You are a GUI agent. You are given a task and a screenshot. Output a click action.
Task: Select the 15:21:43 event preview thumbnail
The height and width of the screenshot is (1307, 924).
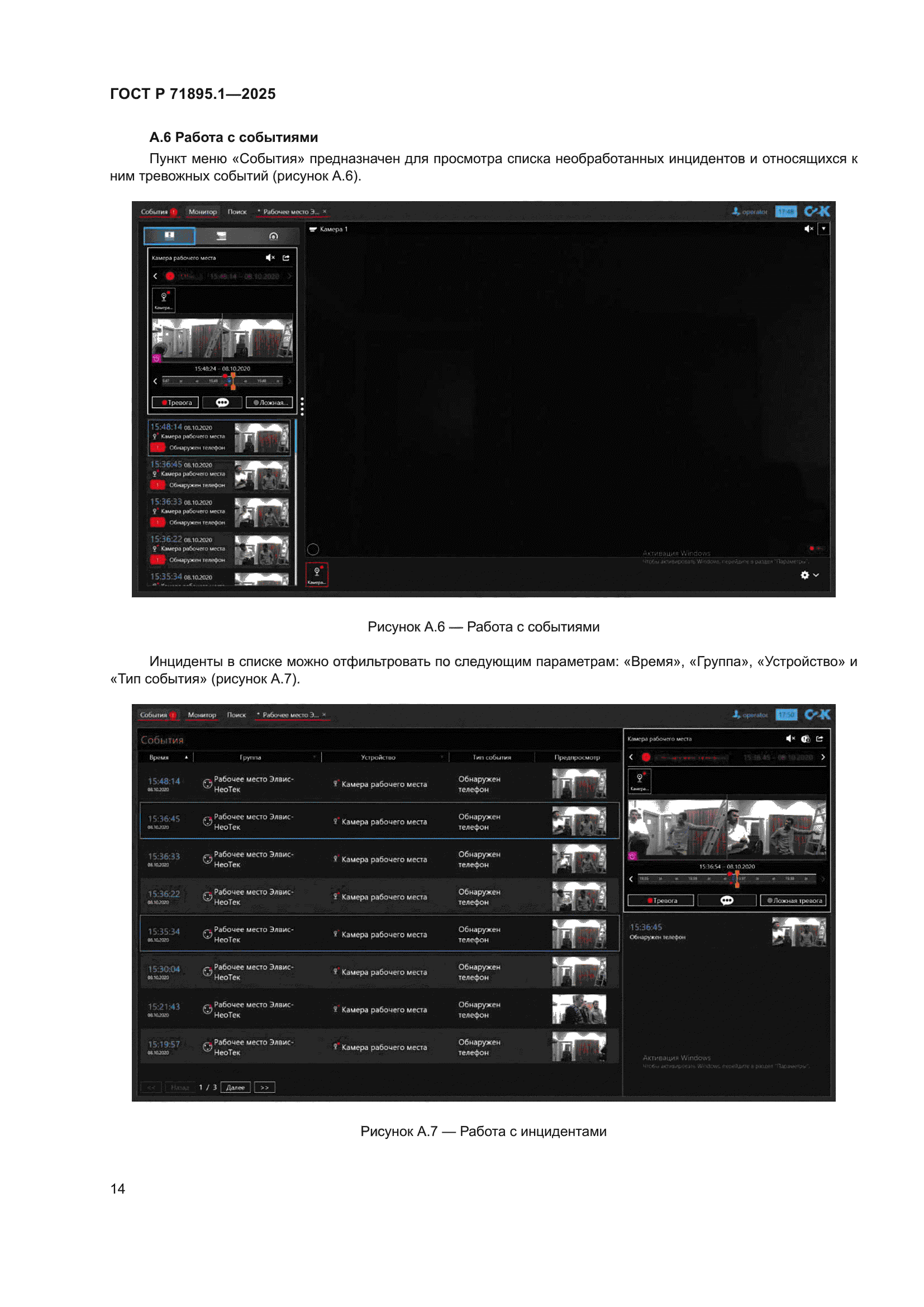[x=579, y=1009]
